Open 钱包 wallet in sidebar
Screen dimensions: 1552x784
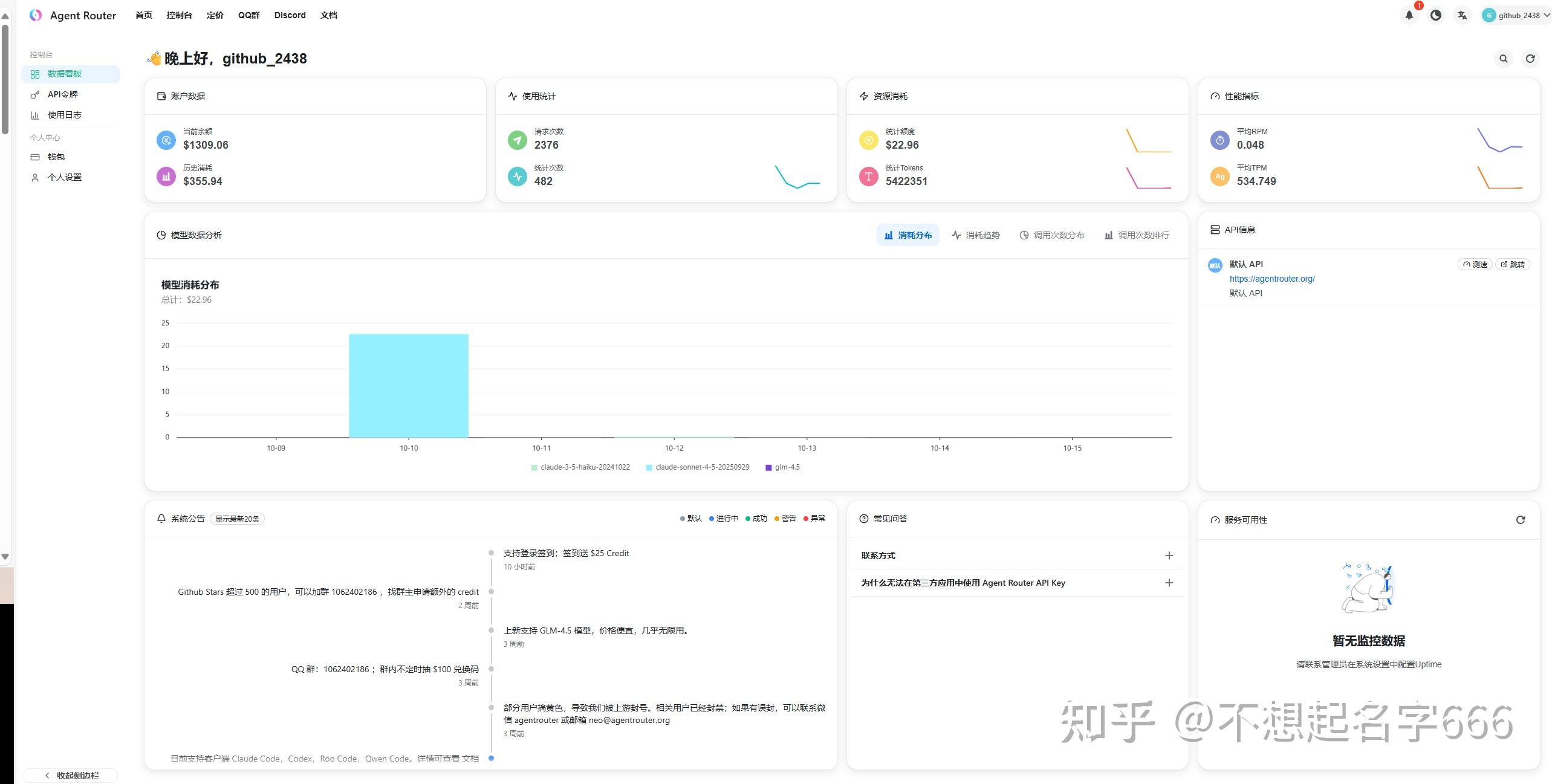click(56, 157)
